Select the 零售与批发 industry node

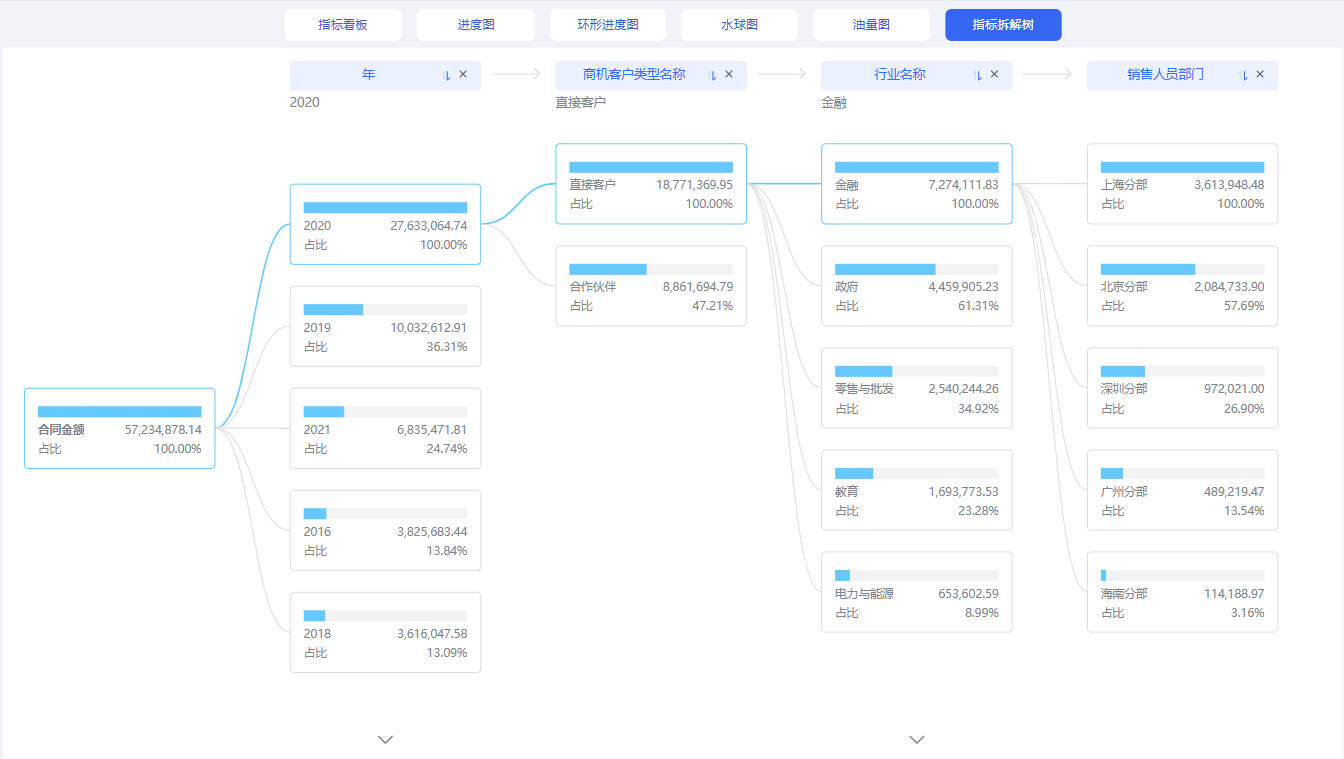(917, 388)
